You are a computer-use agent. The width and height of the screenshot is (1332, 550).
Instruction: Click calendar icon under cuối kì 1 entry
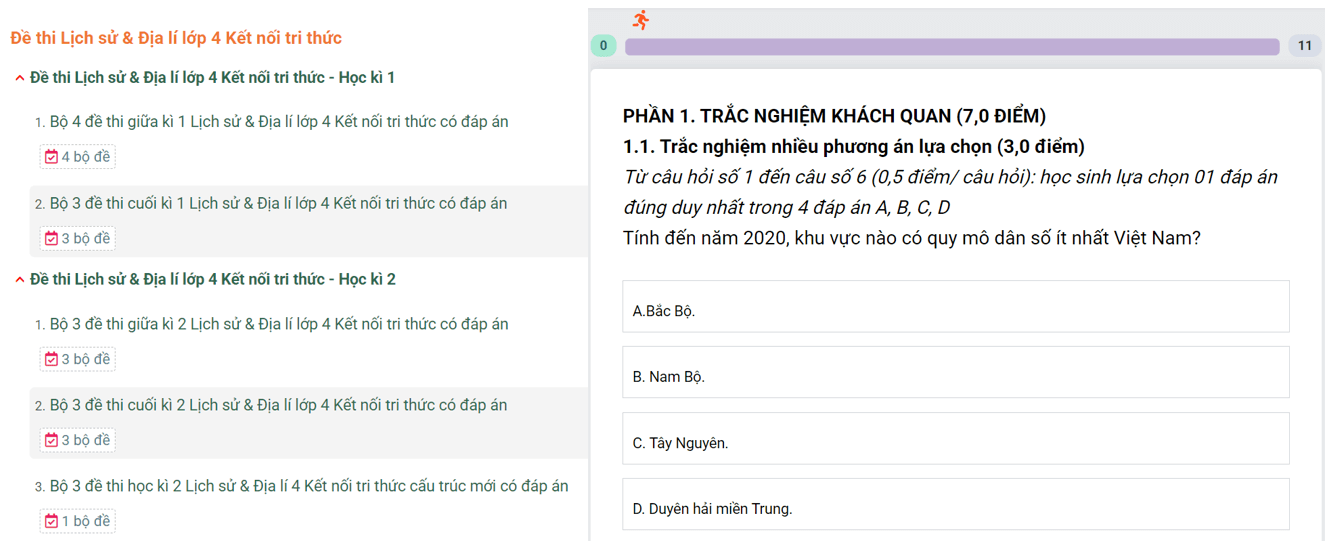pos(51,239)
